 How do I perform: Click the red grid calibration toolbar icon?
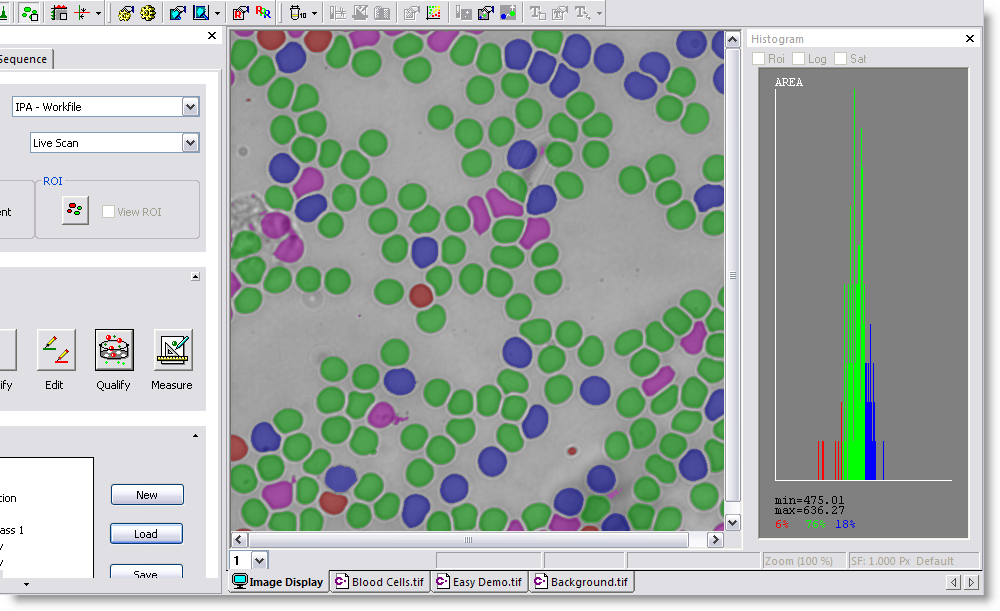[59, 13]
